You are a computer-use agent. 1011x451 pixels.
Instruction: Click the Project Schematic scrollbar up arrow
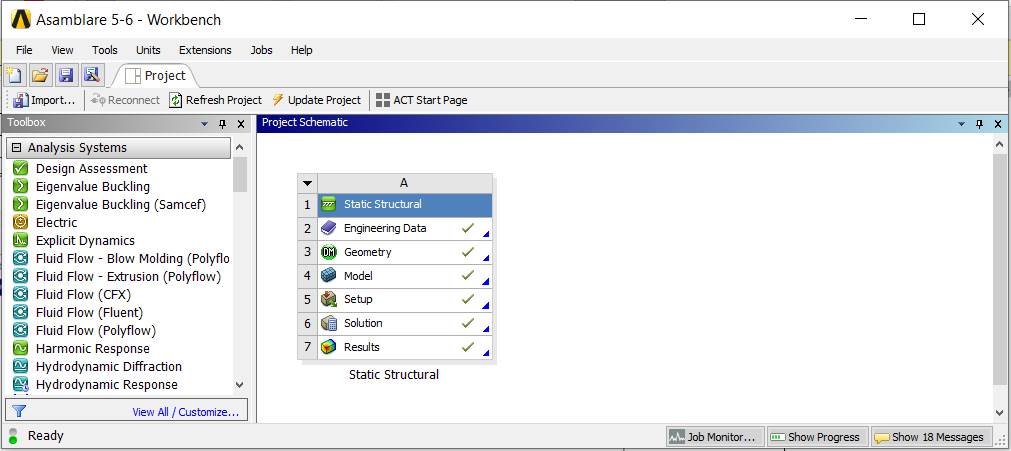(999, 145)
